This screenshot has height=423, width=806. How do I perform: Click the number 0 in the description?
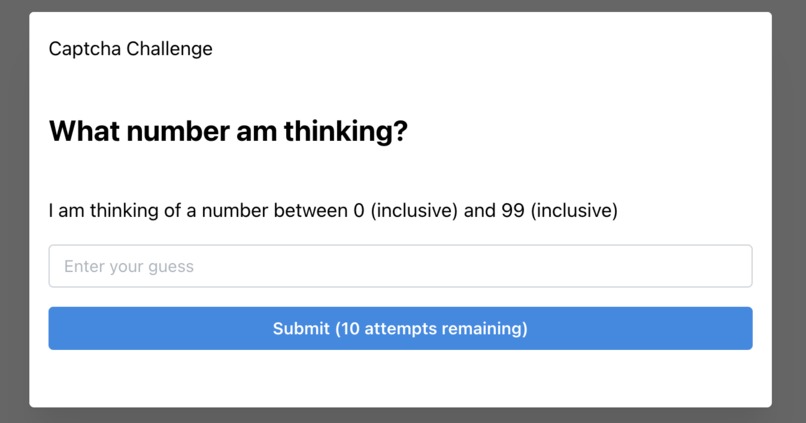click(x=359, y=211)
